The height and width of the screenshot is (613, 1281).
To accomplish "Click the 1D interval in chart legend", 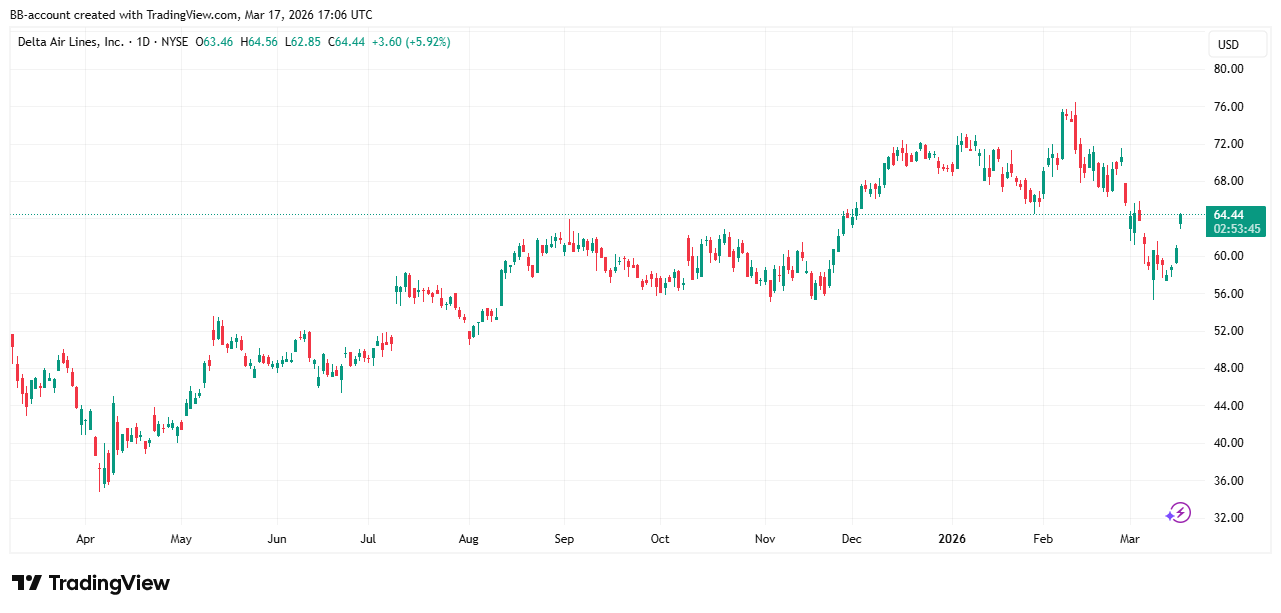I will click(x=146, y=42).
